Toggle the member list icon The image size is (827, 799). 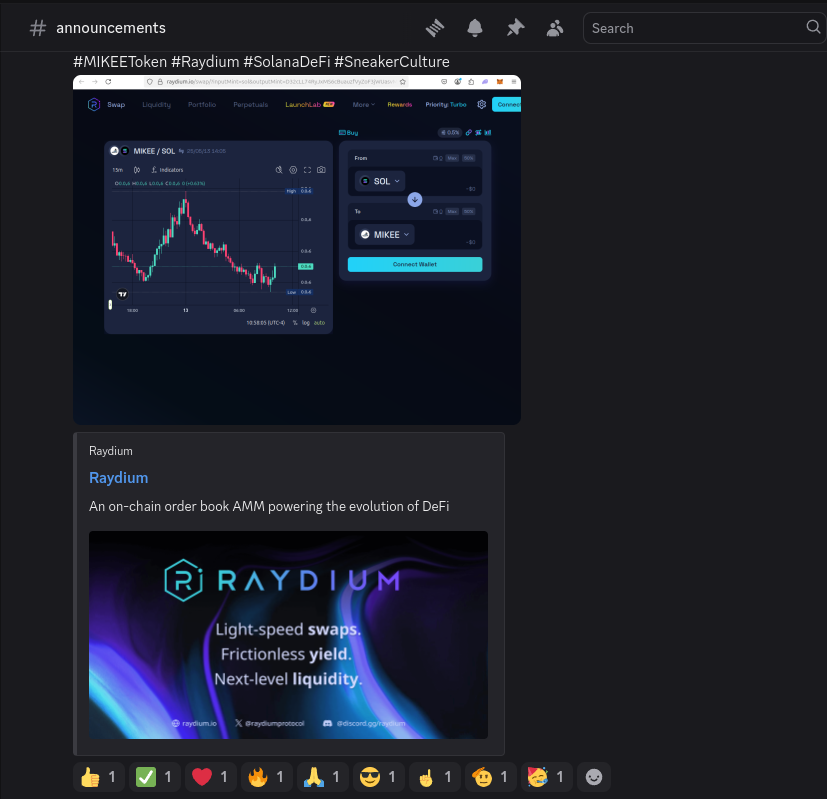[555, 28]
